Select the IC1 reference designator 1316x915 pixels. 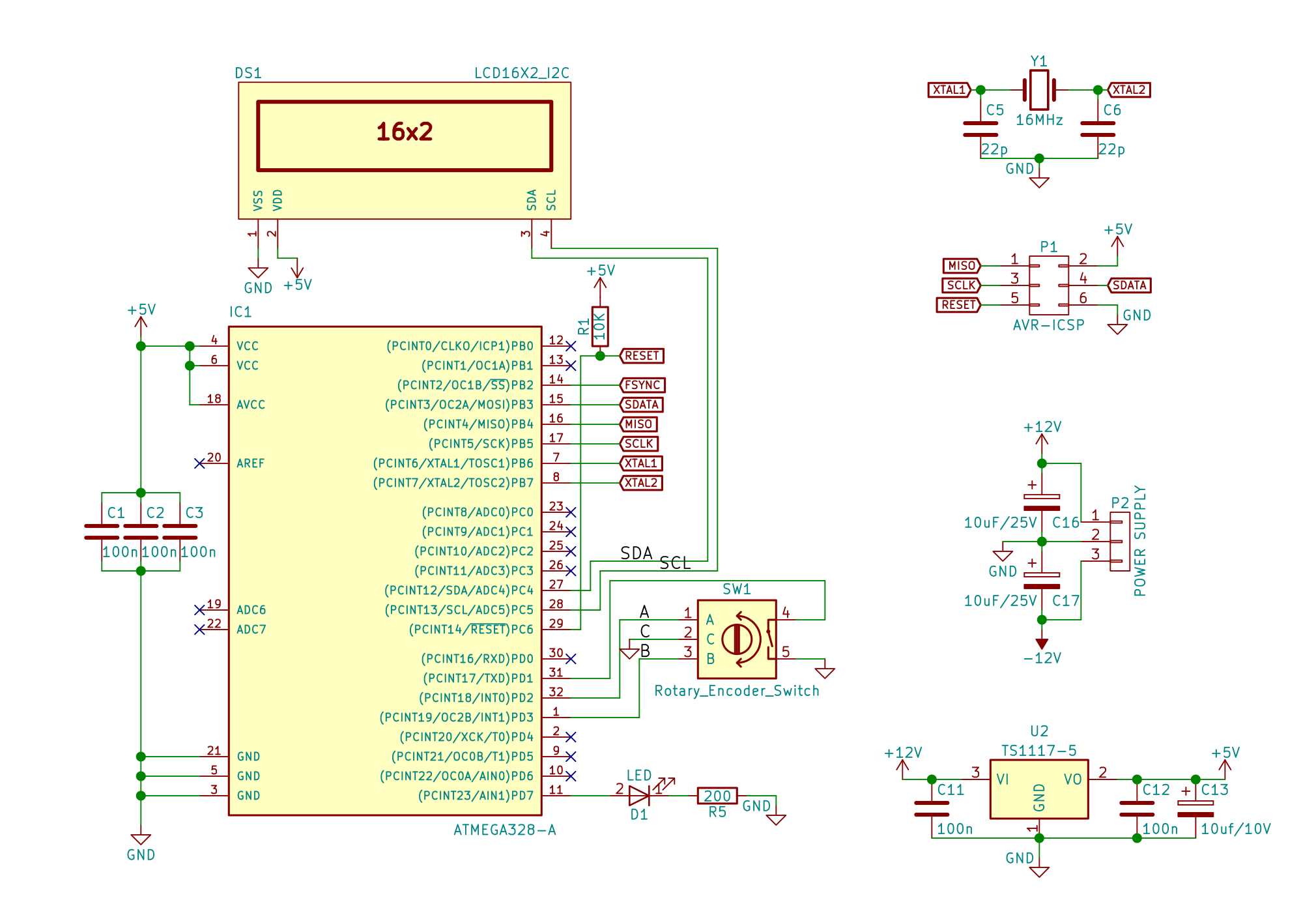pyautogui.click(x=240, y=312)
